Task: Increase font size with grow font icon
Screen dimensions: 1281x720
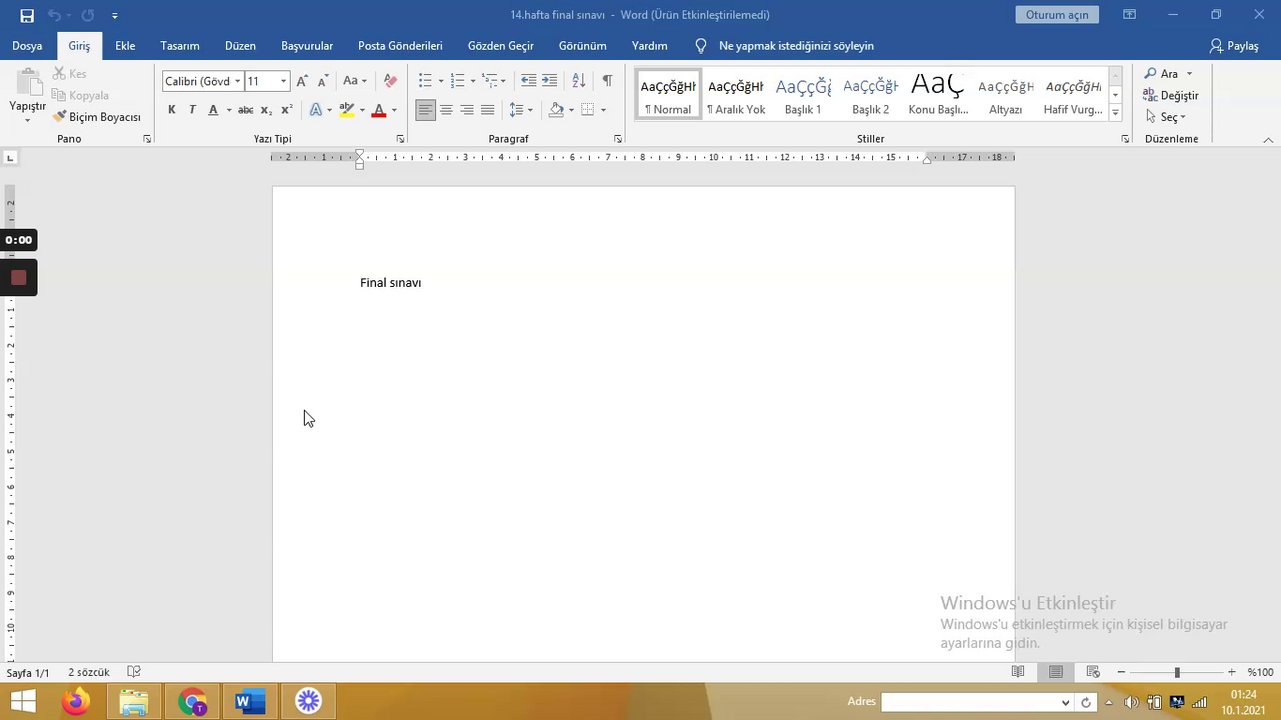Action: (x=302, y=81)
